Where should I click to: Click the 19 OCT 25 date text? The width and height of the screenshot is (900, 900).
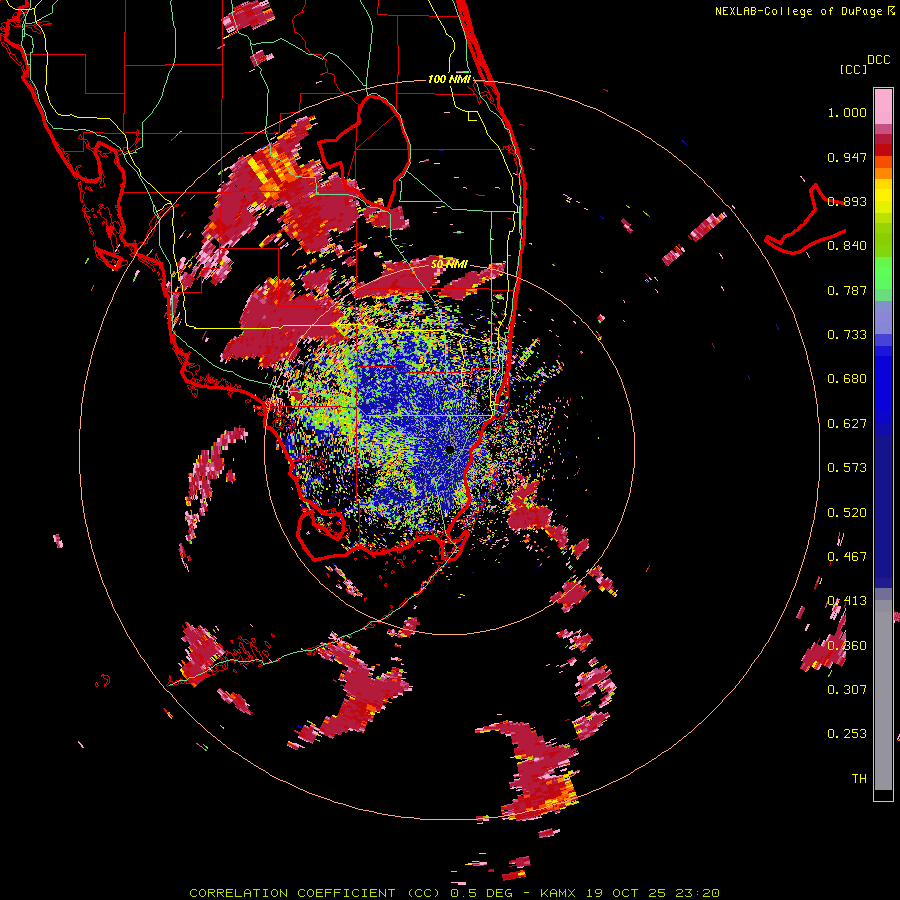[626, 893]
